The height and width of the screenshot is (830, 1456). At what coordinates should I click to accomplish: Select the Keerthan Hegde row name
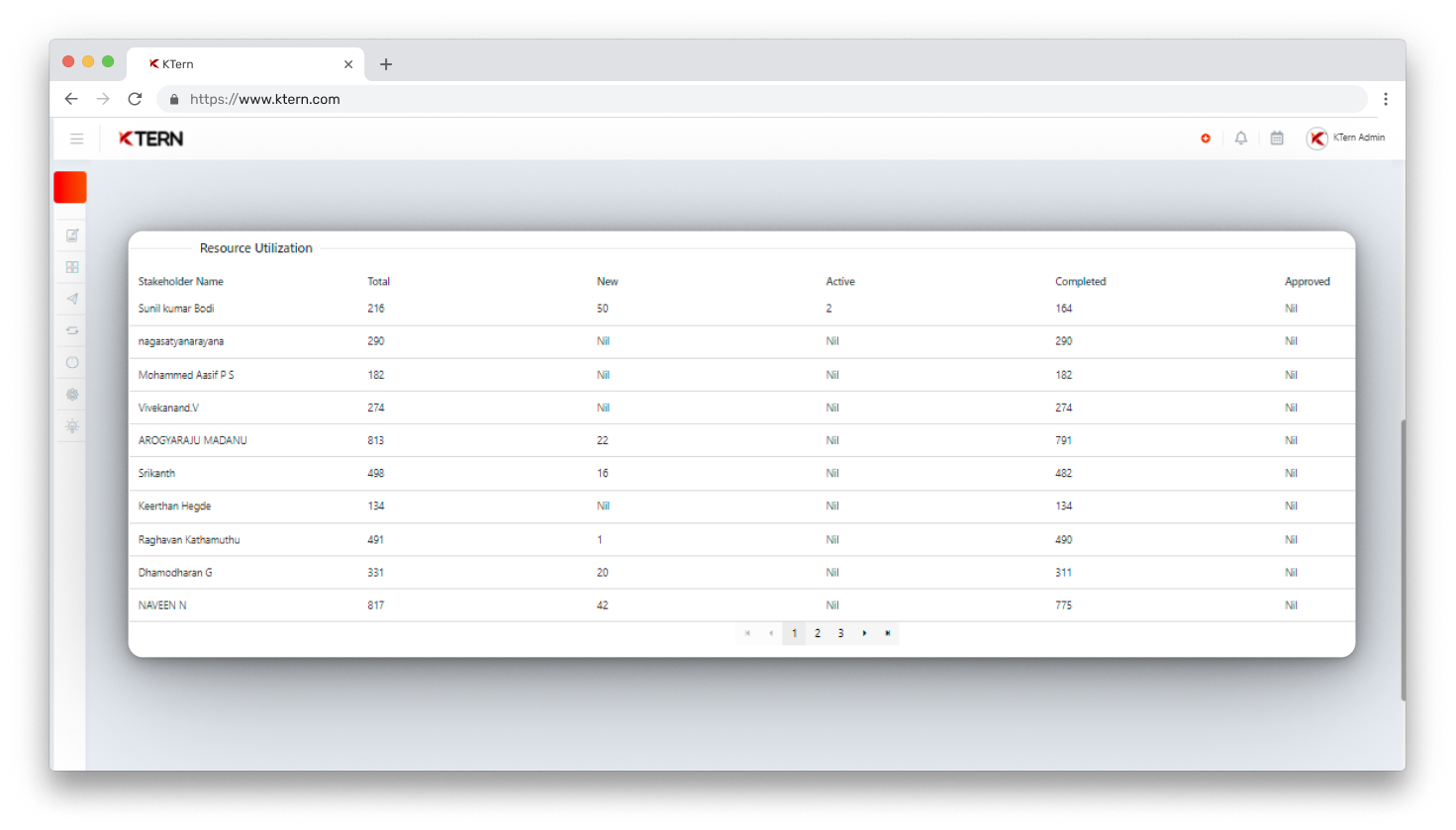pyautogui.click(x=174, y=507)
